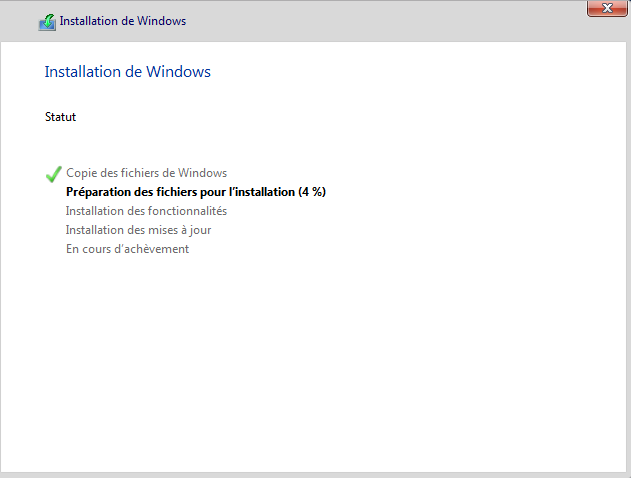Click the En cours d'achèvement step
Screen dimensions: 631x478
click(127, 249)
